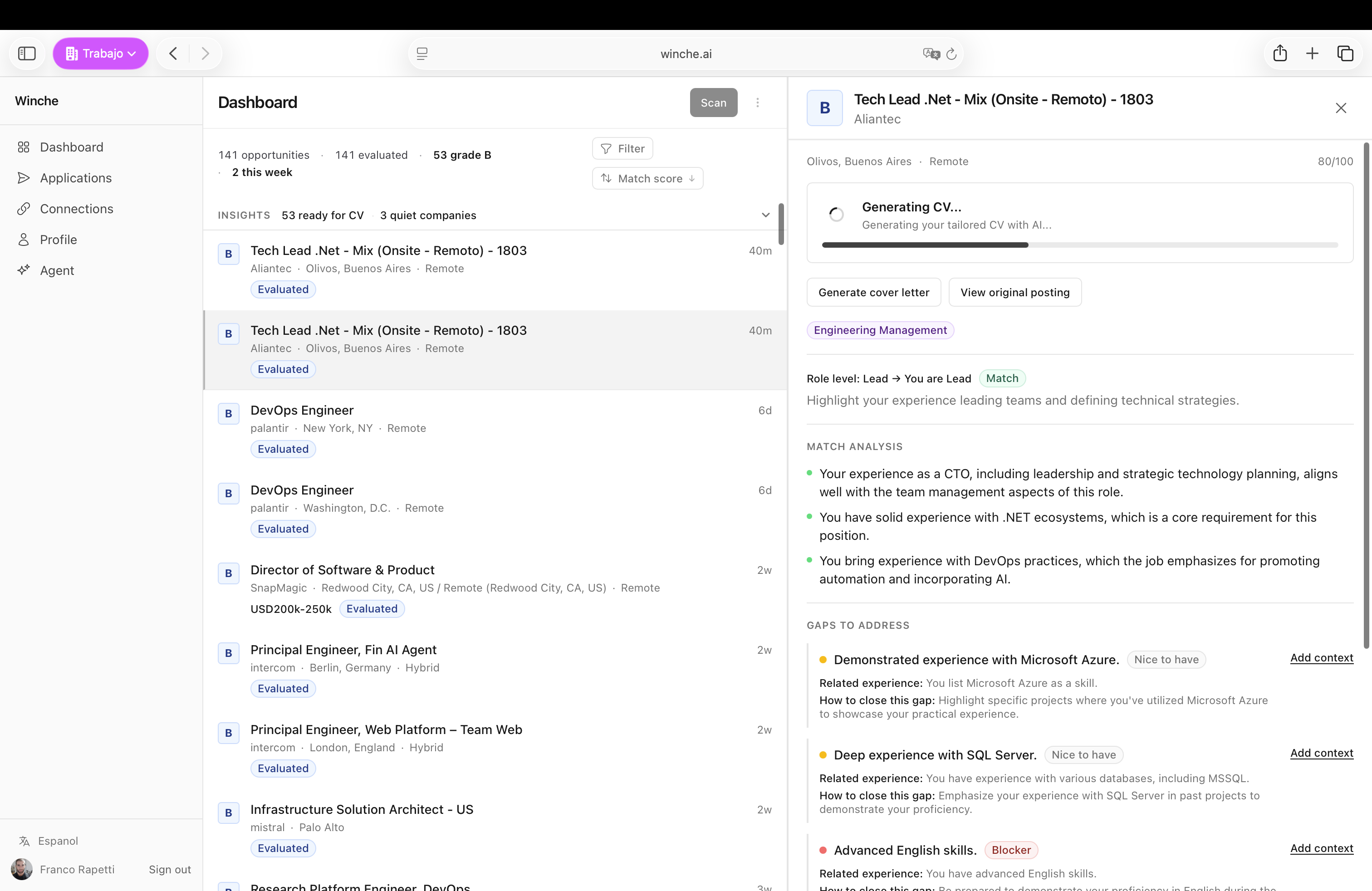Viewport: 1372px width, 891px height.
Task: Open Infrastructure Solution Architect - US listing
Action: click(495, 829)
